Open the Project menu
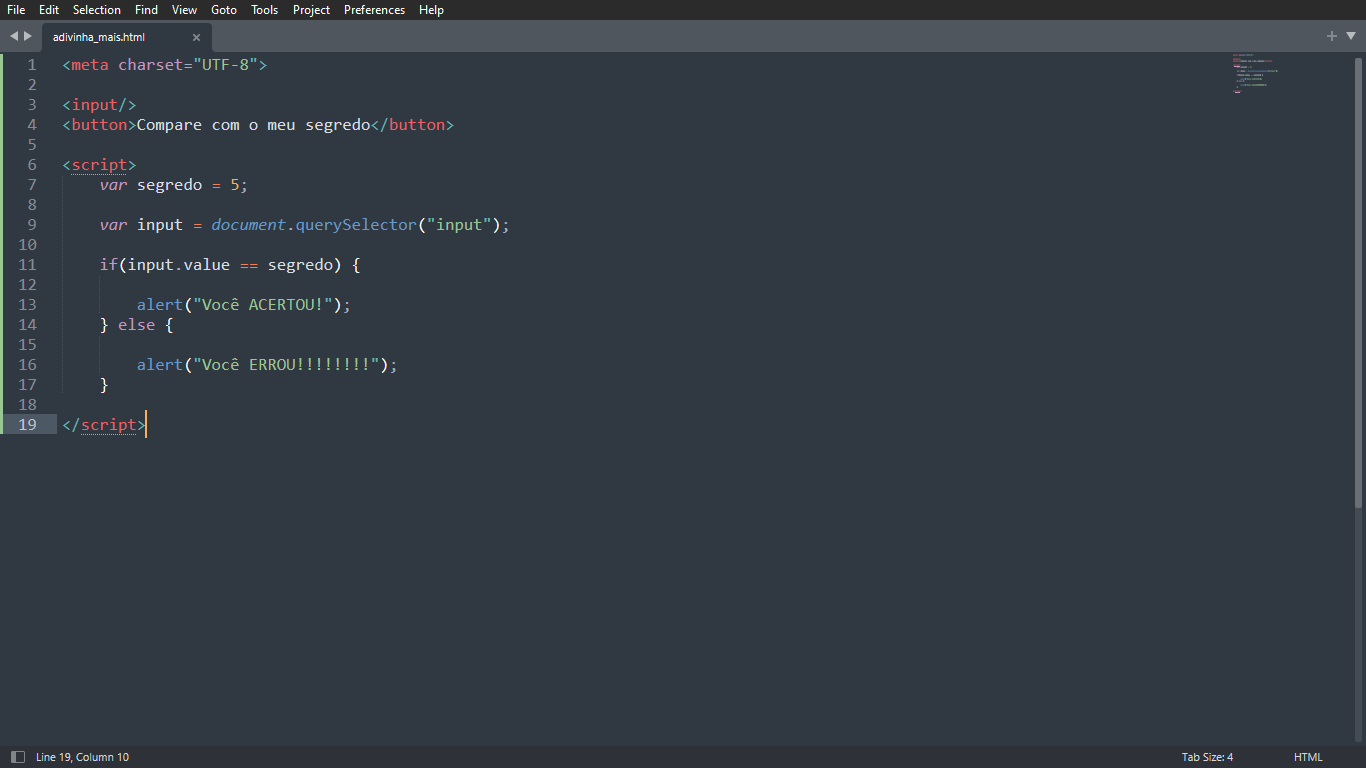 coord(311,10)
